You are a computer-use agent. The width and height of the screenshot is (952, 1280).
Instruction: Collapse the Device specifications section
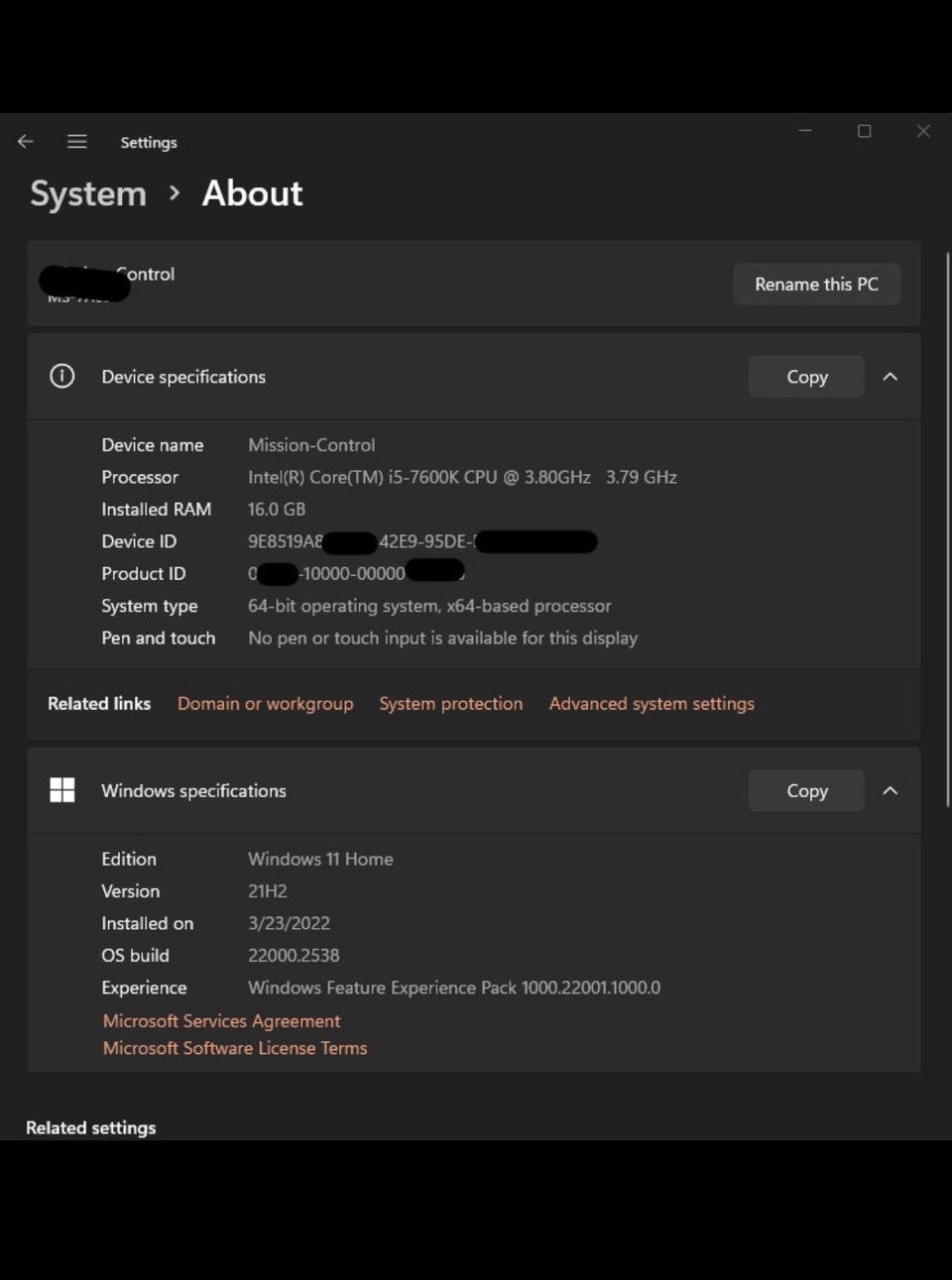click(x=891, y=377)
